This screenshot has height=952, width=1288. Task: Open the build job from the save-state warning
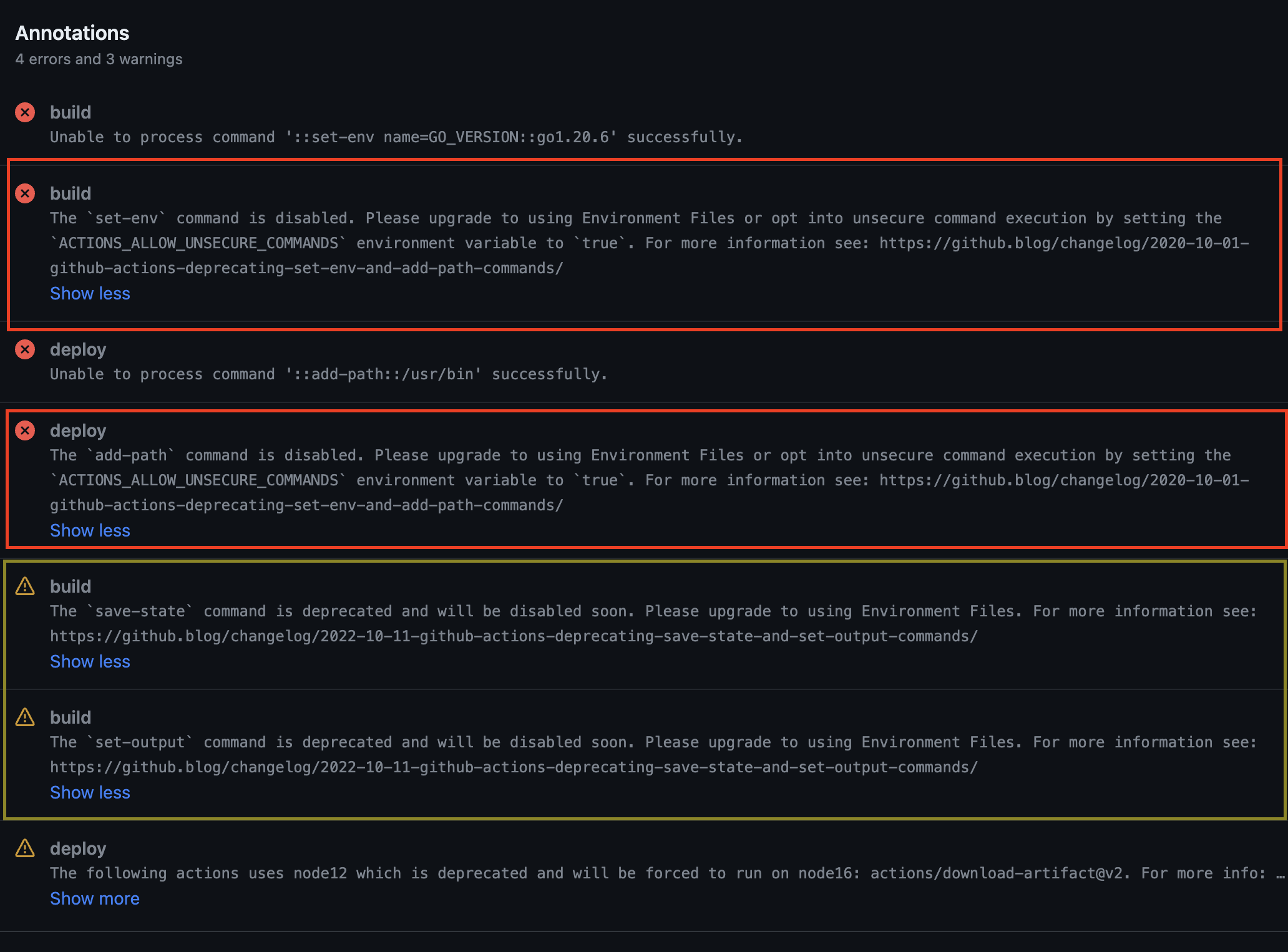click(71, 586)
